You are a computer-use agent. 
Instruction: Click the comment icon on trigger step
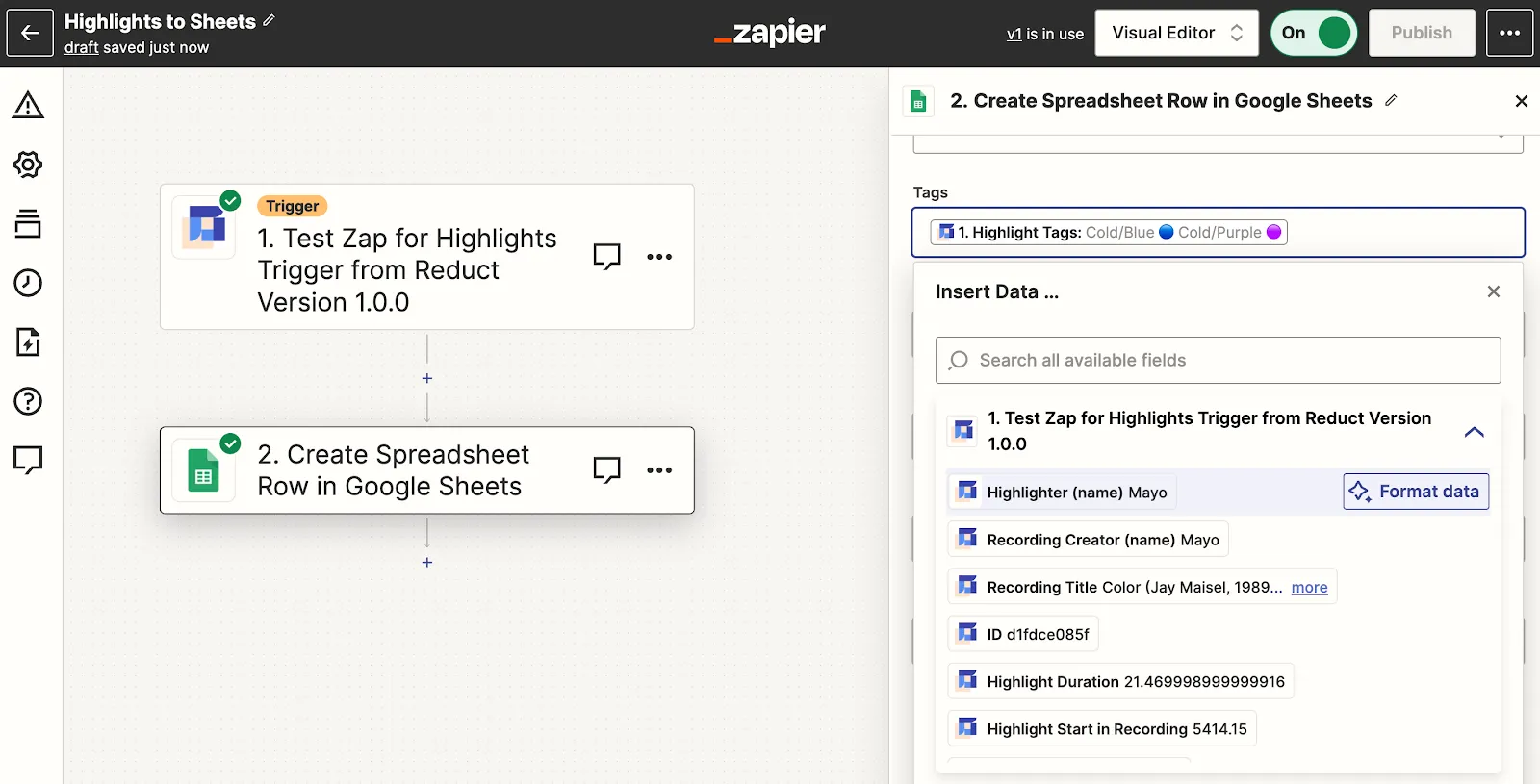pyautogui.click(x=606, y=257)
